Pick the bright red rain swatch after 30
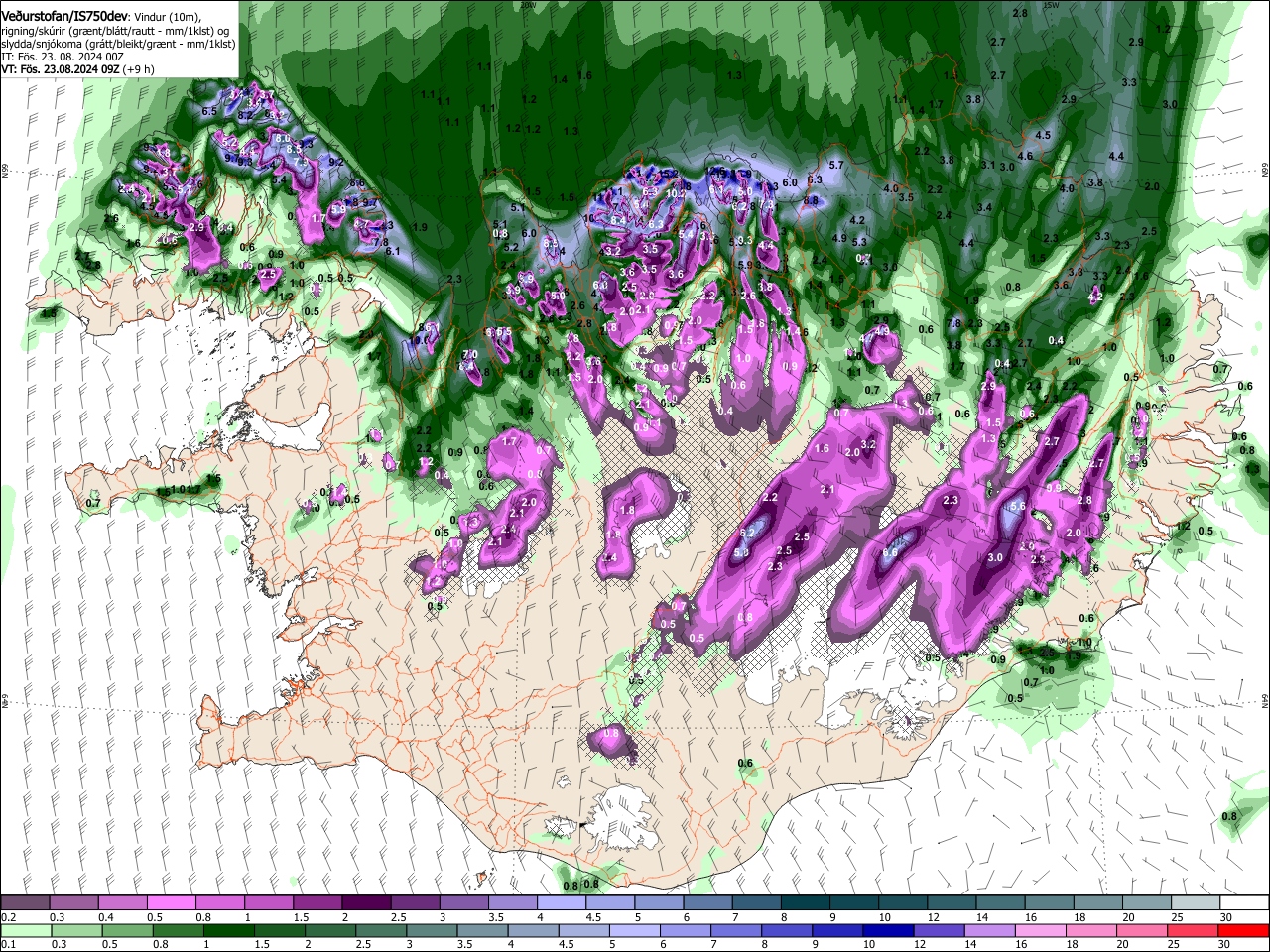Image resolution: width=1270 pixels, height=952 pixels. pyautogui.click(x=1243, y=931)
